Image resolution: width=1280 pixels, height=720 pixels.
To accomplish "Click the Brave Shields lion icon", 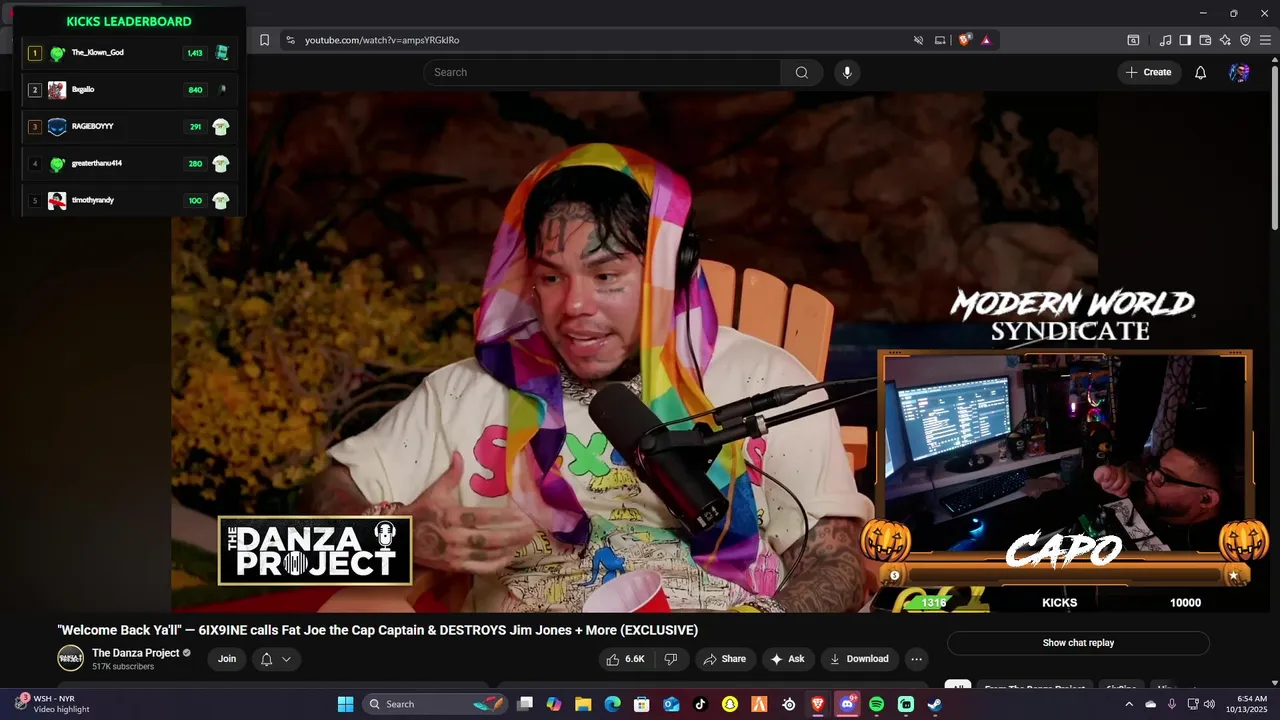I will 965,40.
